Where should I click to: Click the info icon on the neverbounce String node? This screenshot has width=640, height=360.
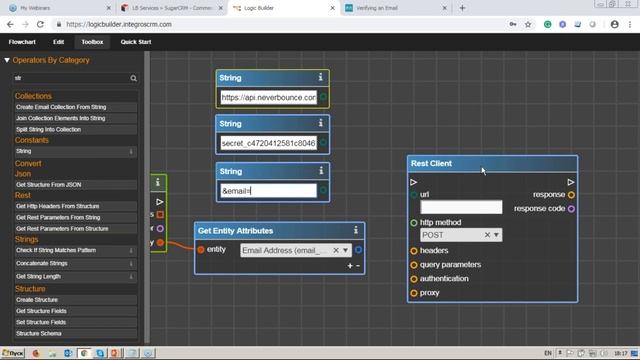[x=320, y=77]
